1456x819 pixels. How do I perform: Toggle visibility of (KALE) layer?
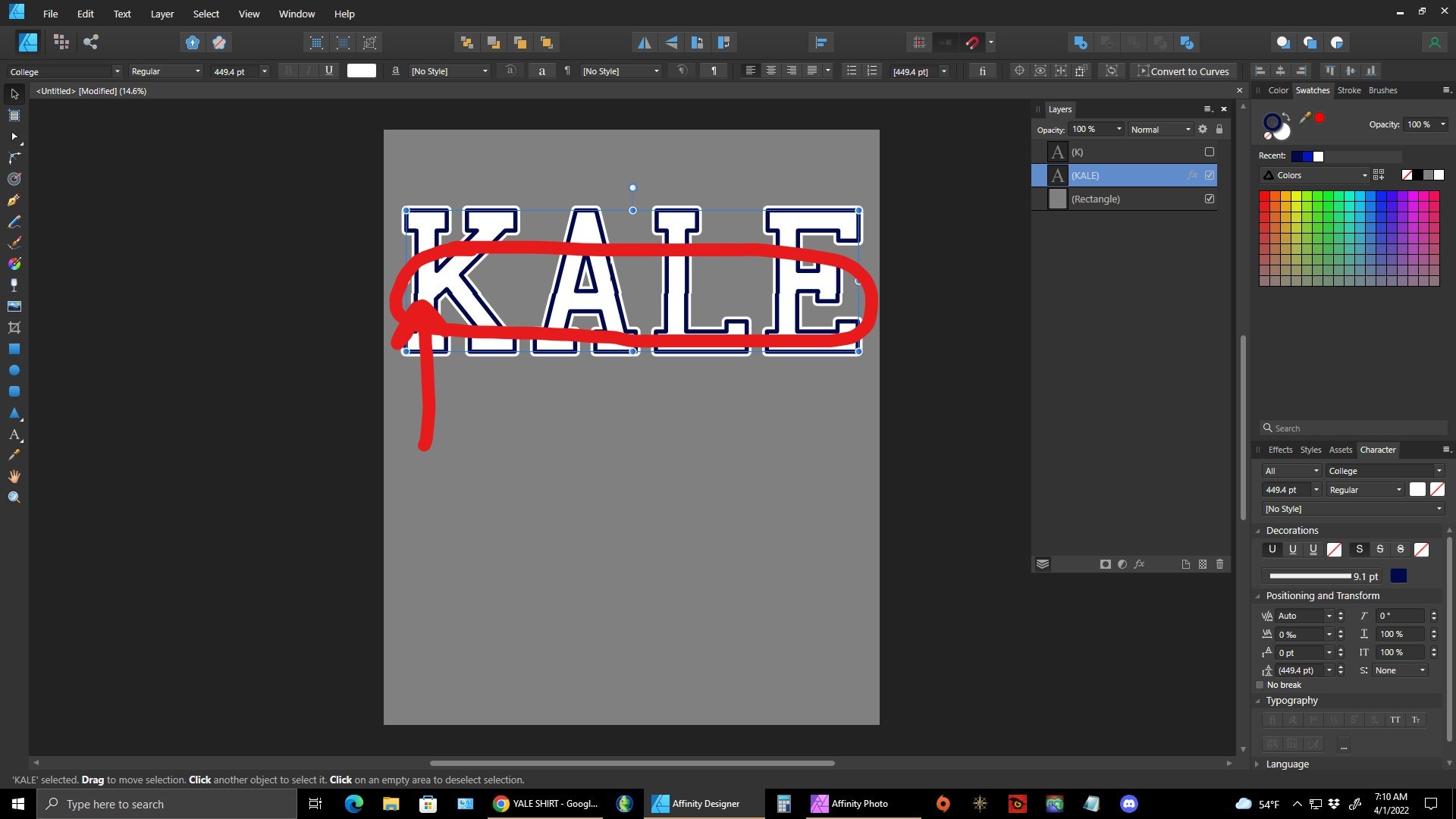[1210, 175]
